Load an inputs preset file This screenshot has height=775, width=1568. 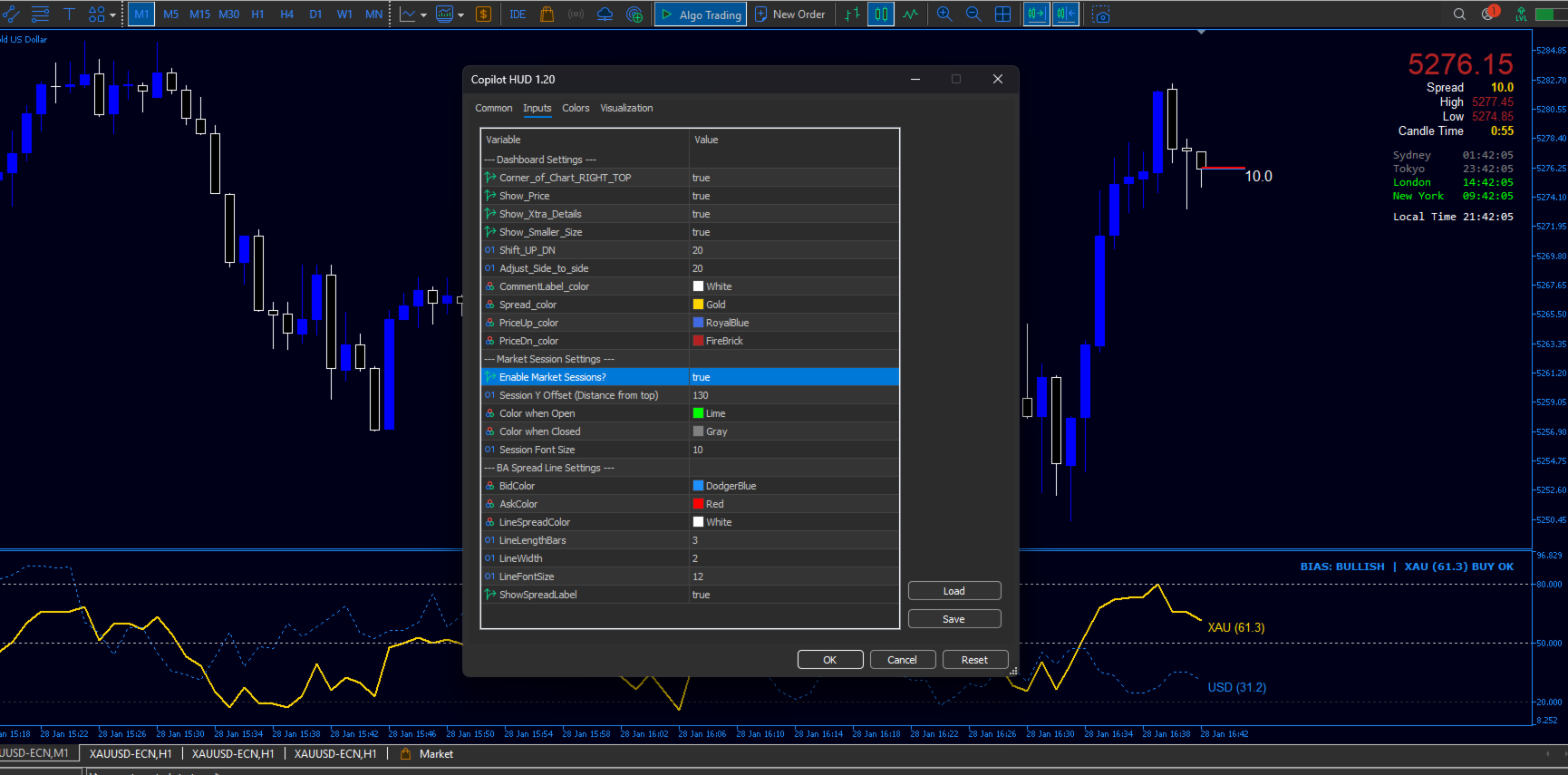(x=954, y=591)
